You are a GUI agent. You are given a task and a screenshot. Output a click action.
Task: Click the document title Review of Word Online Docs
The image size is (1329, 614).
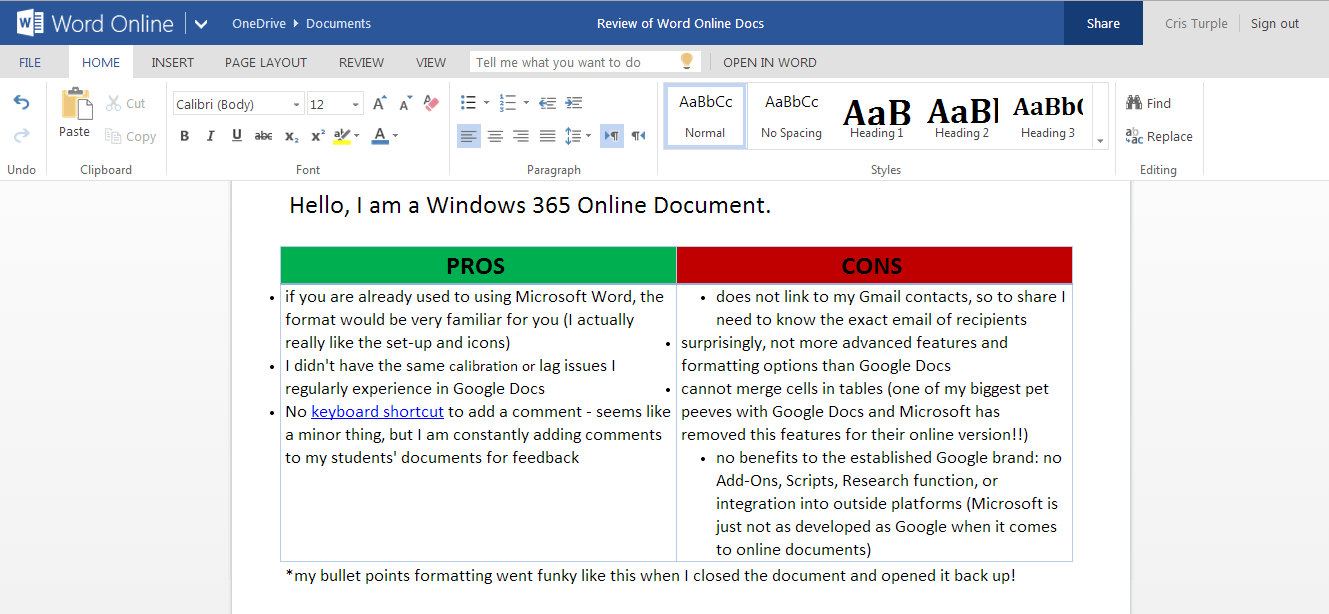(x=680, y=23)
